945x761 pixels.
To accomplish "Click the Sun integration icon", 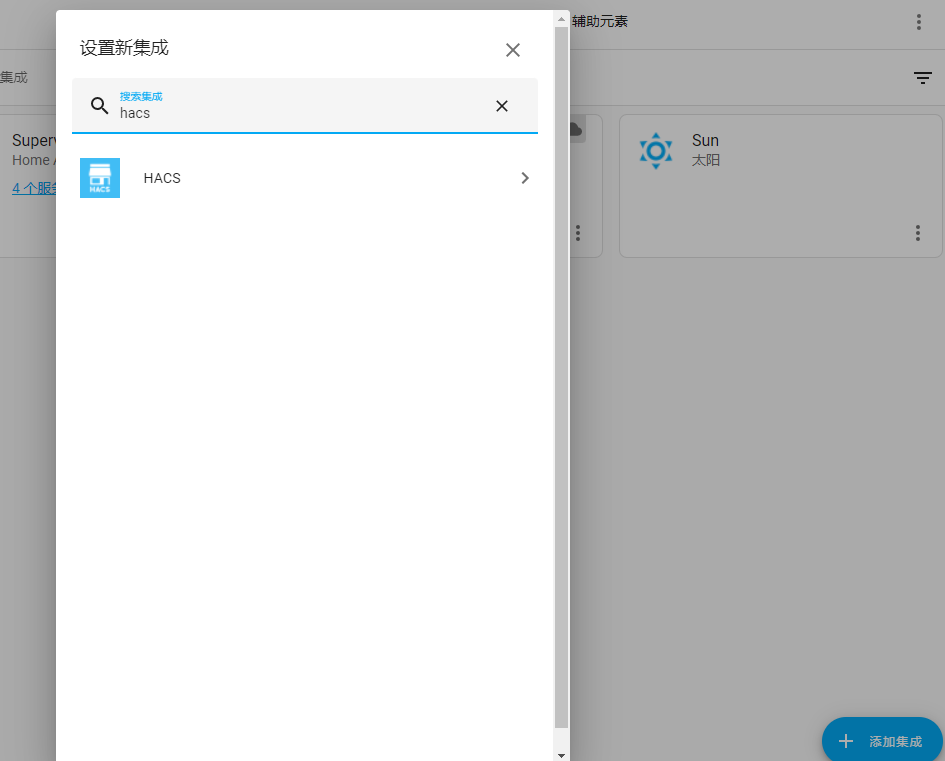I will coord(656,151).
